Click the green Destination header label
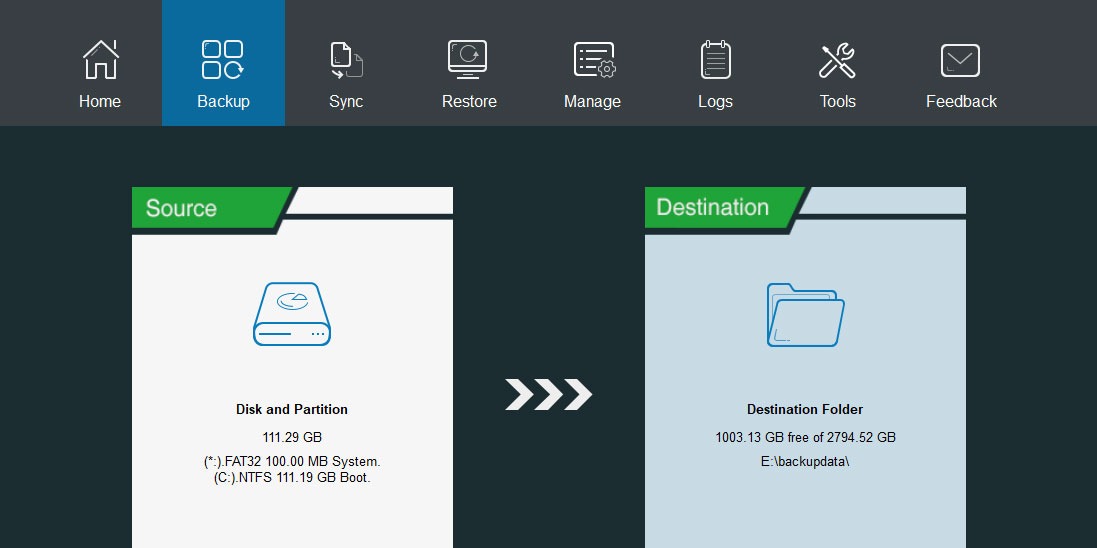Viewport: 1097px width, 548px height. pos(714,208)
